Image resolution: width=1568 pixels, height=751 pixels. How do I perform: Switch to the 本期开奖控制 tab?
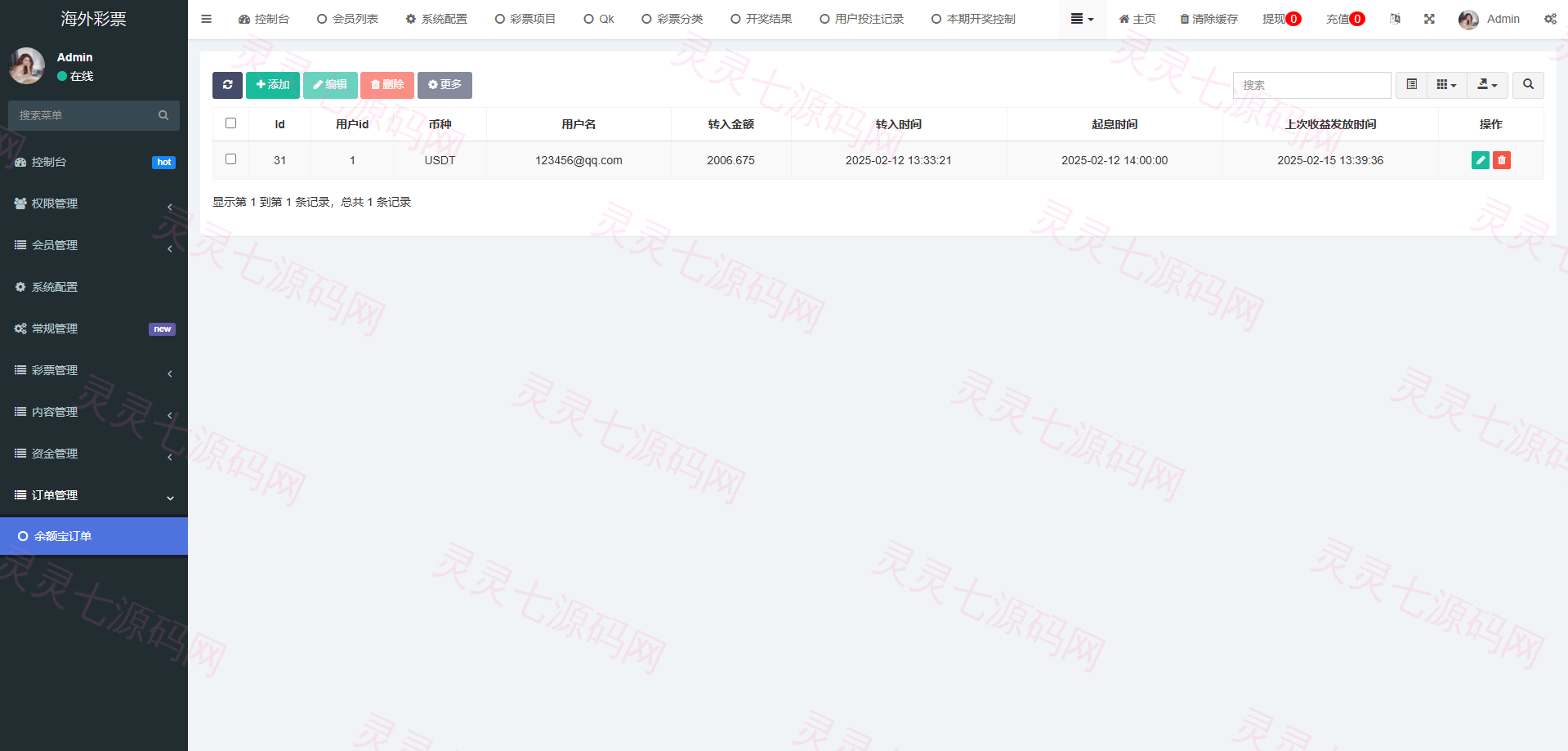click(973, 19)
